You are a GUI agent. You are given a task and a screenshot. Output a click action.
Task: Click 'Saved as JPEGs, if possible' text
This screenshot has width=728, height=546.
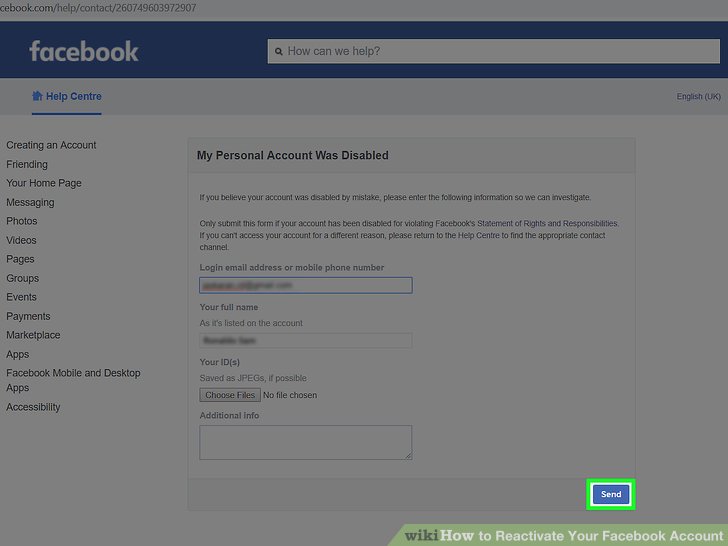tap(253, 378)
